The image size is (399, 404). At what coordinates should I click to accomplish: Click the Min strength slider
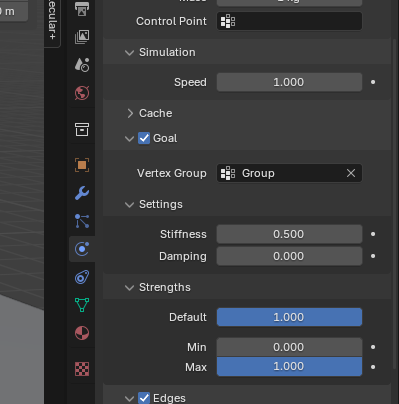pyautogui.click(x=289, y=347)
